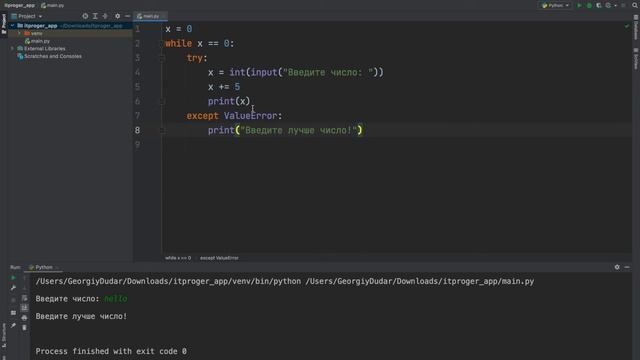Open the Python run configuration dropdown
640x360 pixels.
tap(555, 5)
